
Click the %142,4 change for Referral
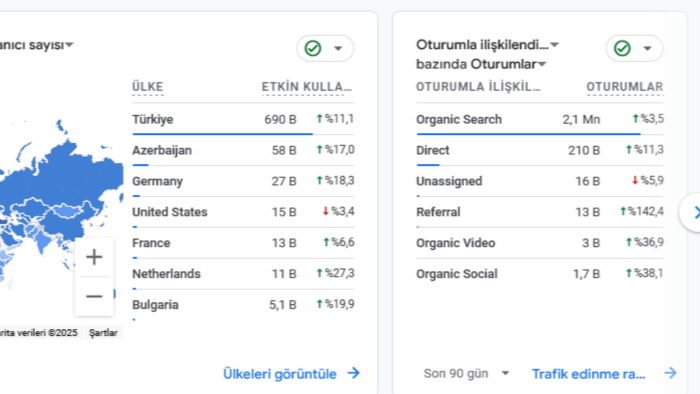642,211
